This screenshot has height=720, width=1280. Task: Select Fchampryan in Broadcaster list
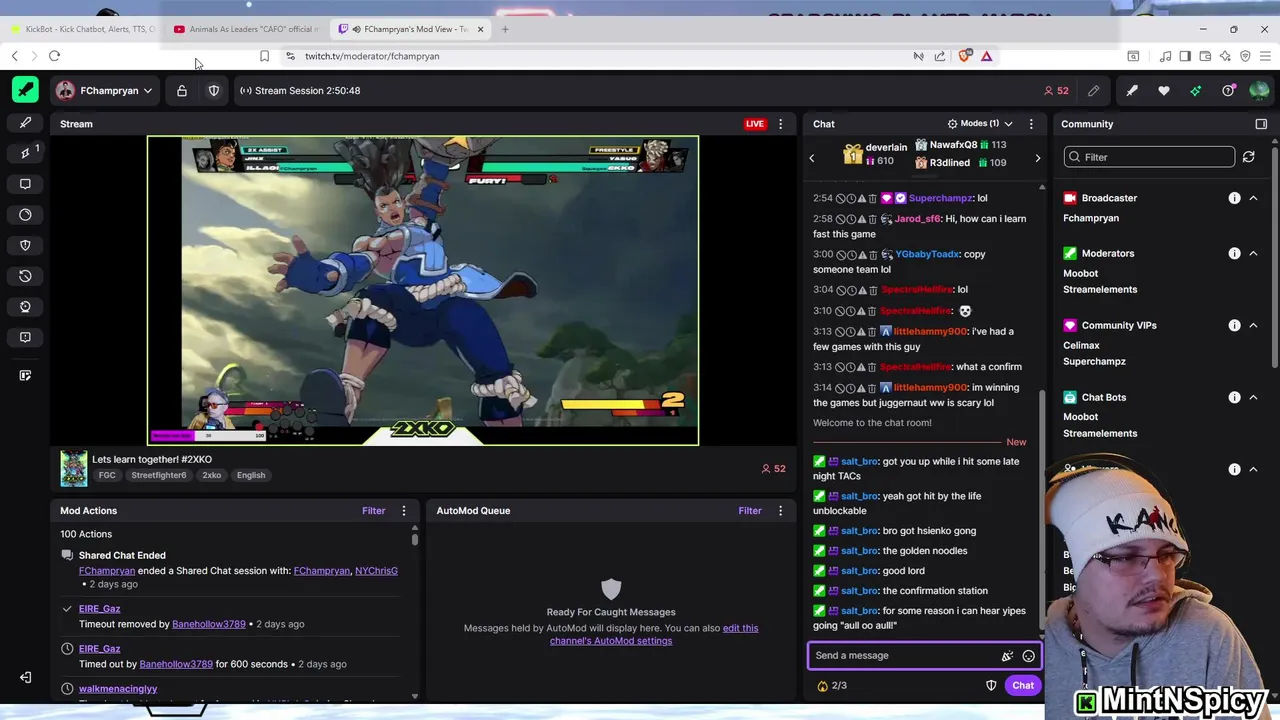(x=1091, y=218)
